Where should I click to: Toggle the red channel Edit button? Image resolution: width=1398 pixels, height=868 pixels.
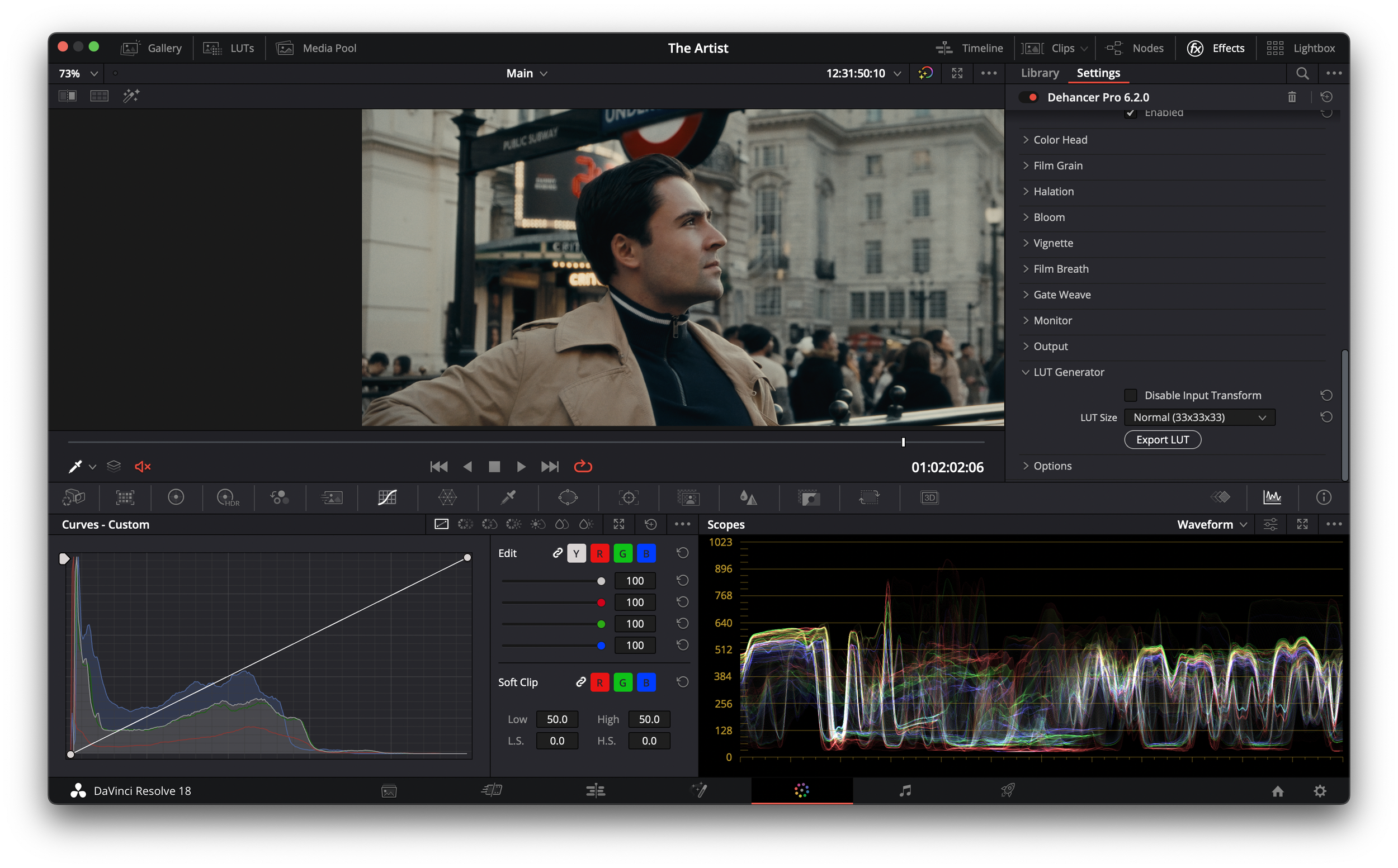pos(599,553)
